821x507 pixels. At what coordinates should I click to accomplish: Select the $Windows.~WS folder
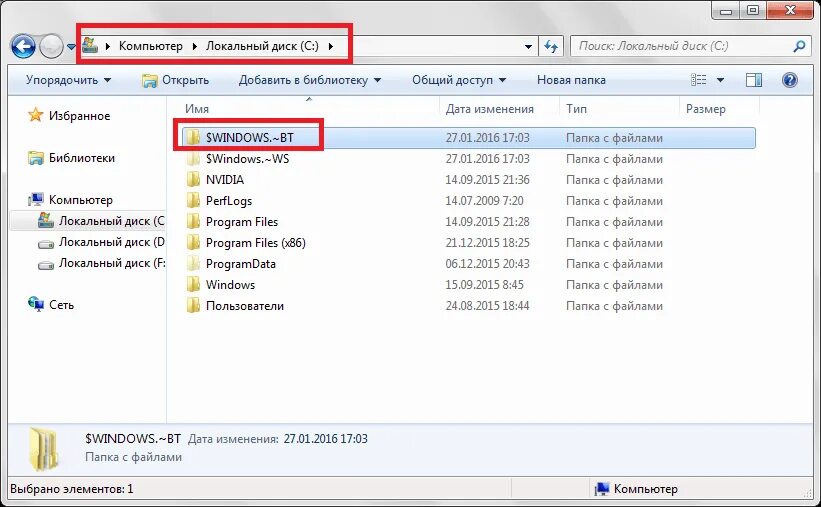click(x=247, y=159)
